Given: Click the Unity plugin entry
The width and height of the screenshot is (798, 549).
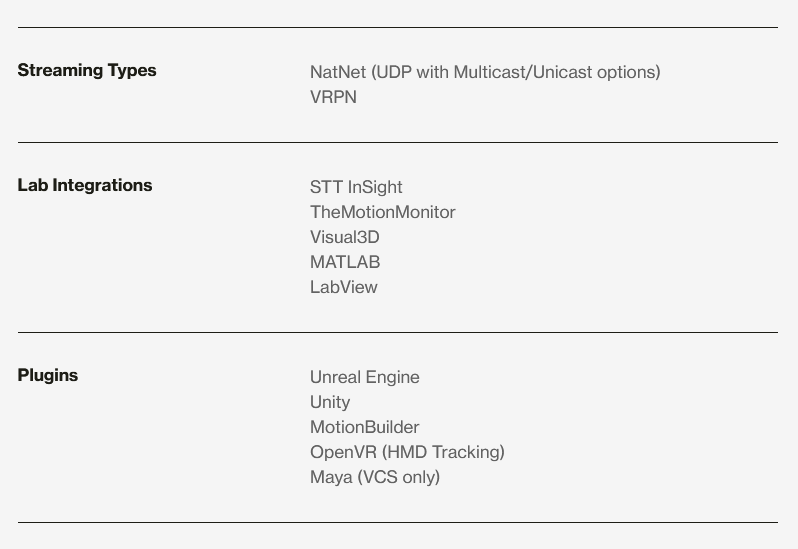Looking at the screenshot, I should click(x=330, y=402).
